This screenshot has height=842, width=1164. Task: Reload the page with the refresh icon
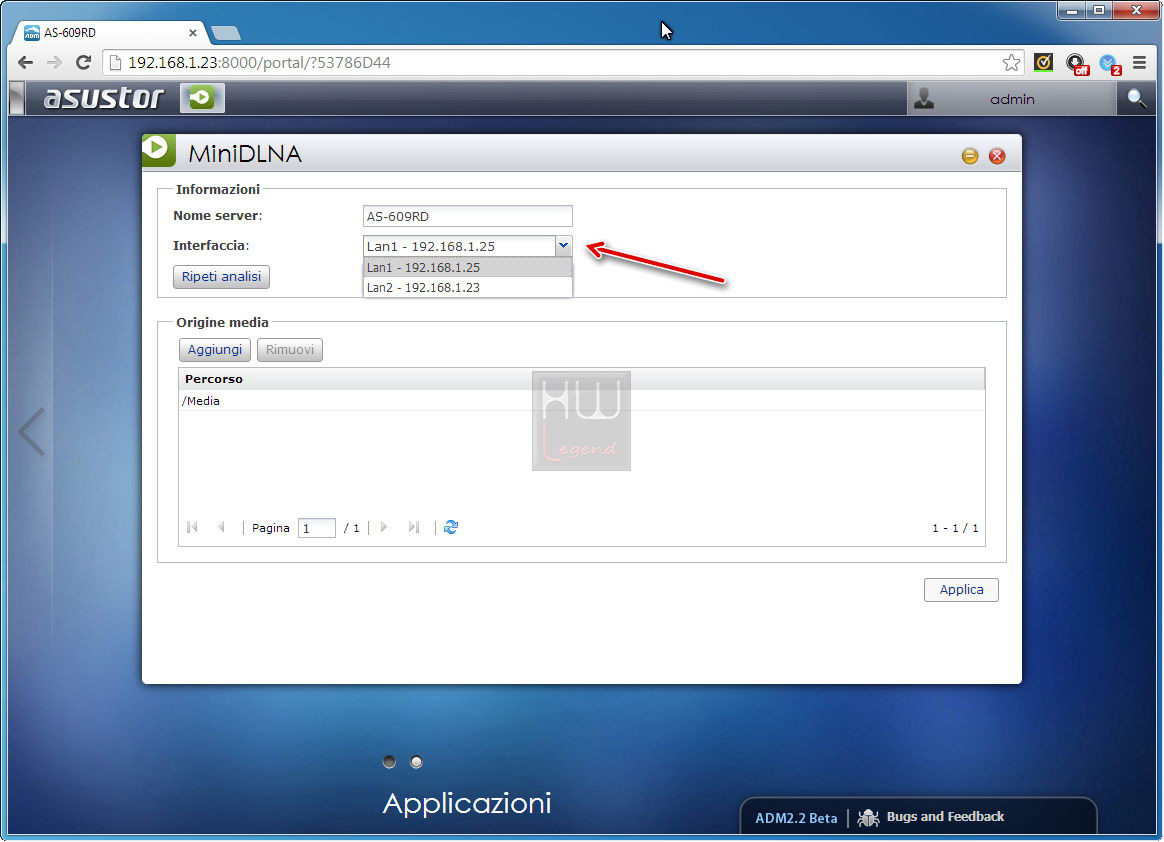coord(83,62)
